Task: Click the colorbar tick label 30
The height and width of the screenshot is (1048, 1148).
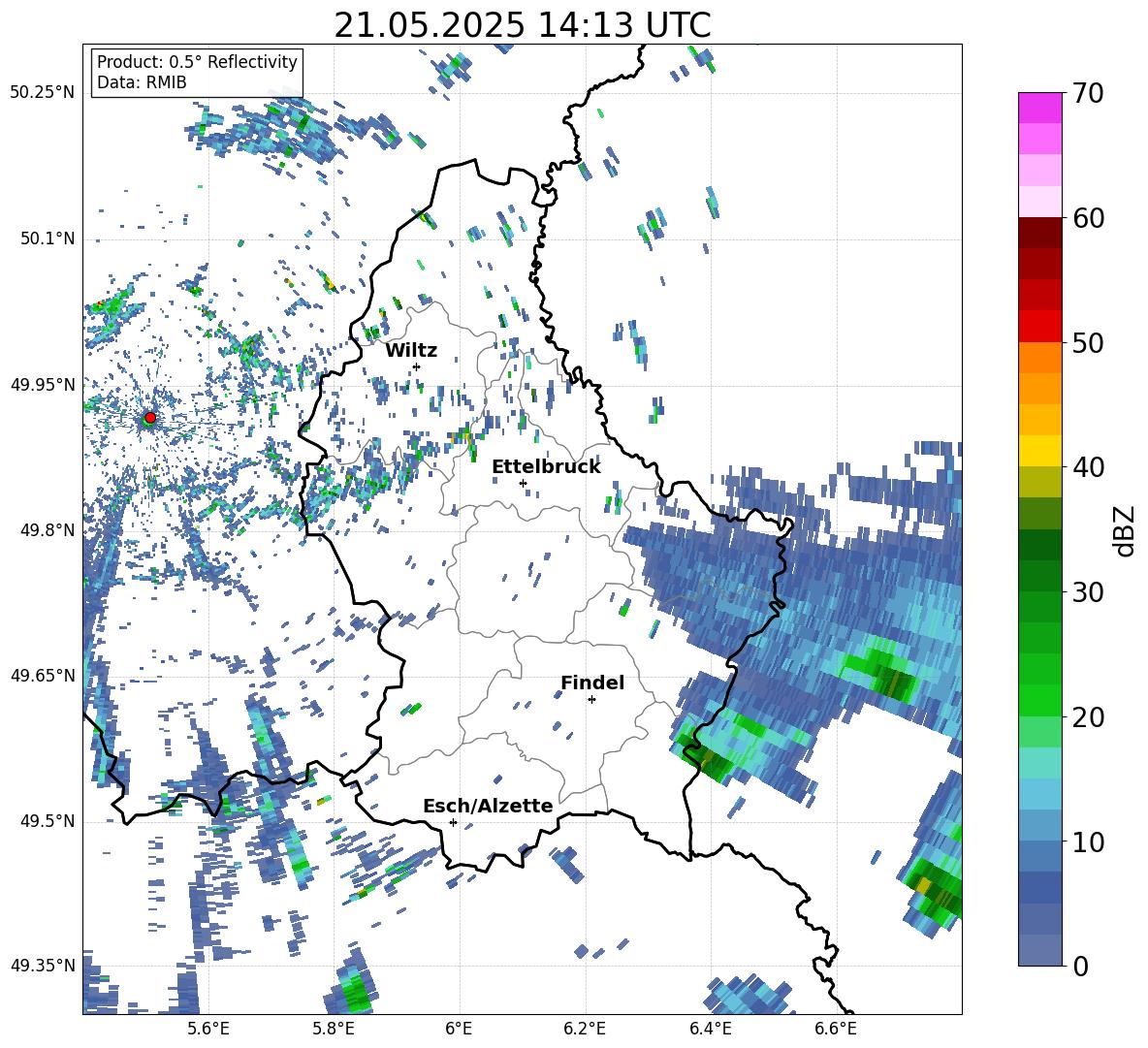Action: click(1088, 592)
